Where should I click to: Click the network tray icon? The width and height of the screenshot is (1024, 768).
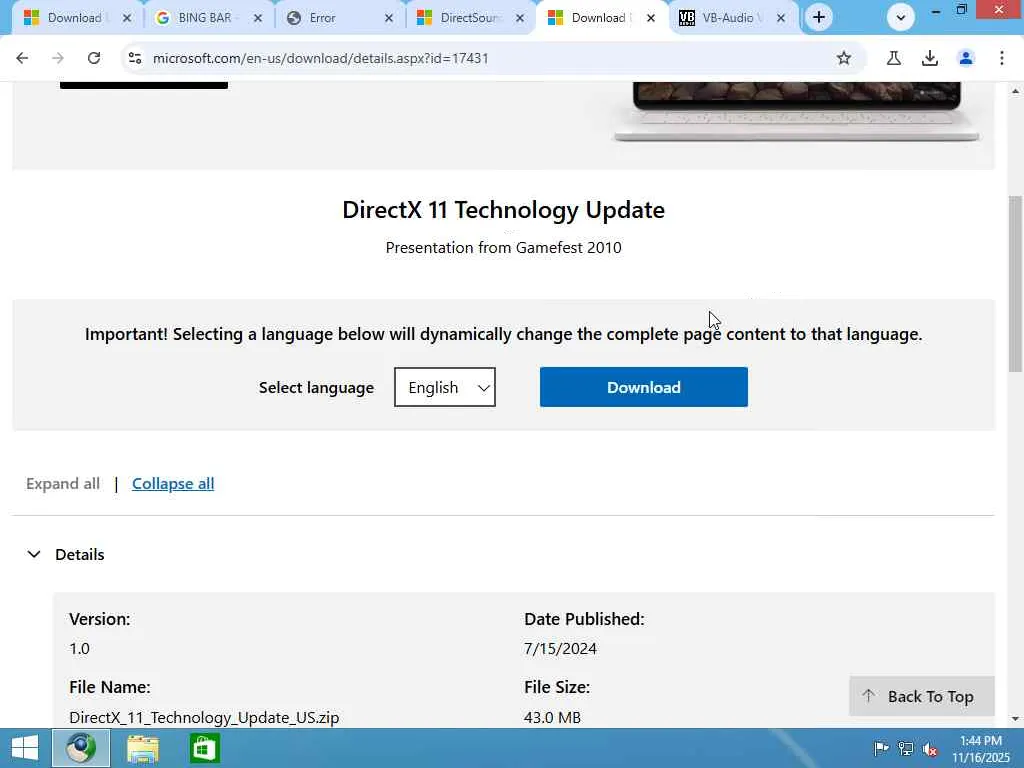pos(905,748)
